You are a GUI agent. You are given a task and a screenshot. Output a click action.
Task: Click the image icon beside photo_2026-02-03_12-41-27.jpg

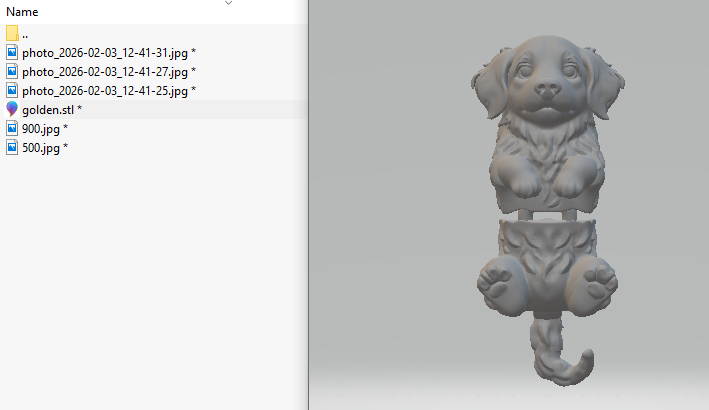pos(12,71)
